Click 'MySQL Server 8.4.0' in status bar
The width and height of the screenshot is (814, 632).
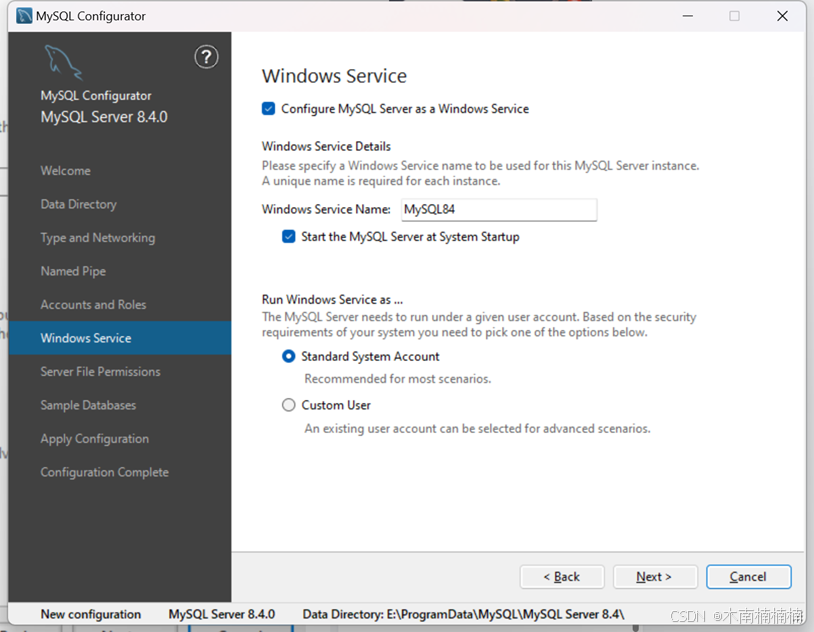pyautogui.click(x=222, y=614)
